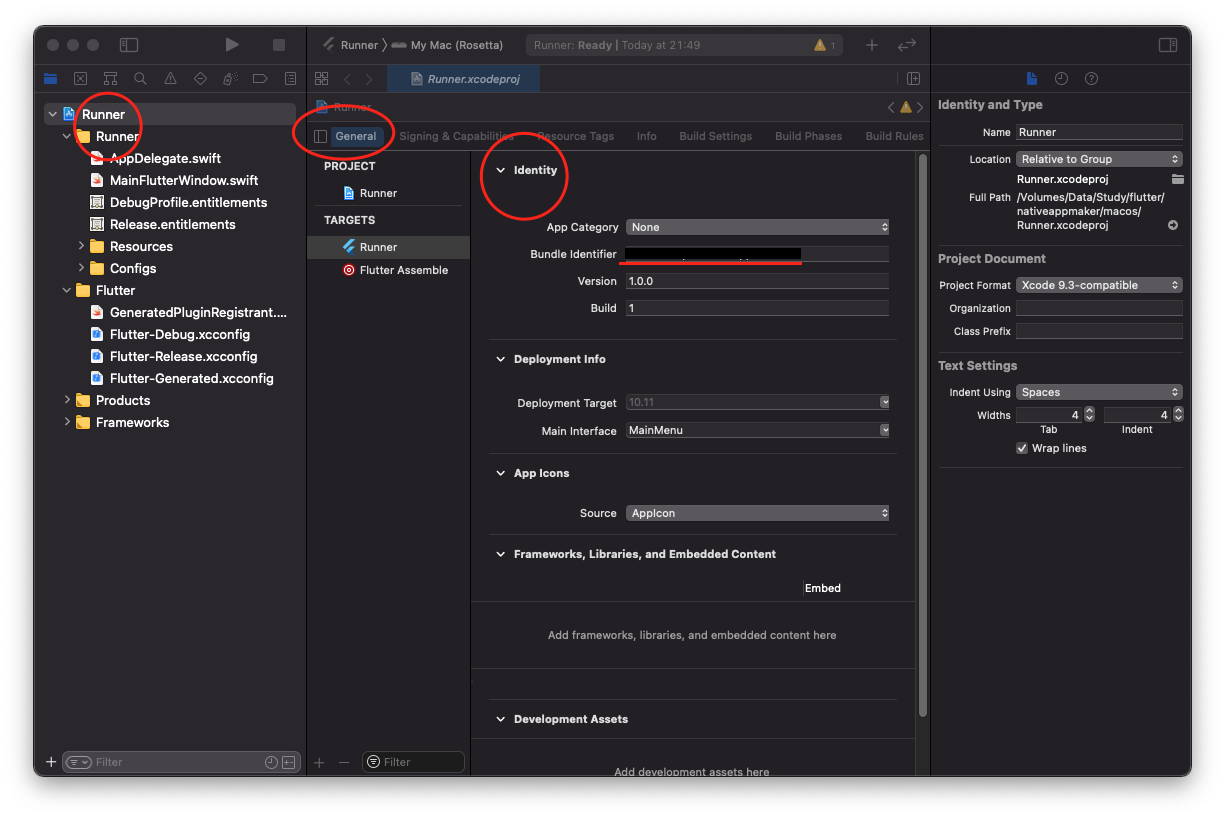1225x818 pixels.
Task: Choose project folder location icon
Action: tap(1178, 179)
